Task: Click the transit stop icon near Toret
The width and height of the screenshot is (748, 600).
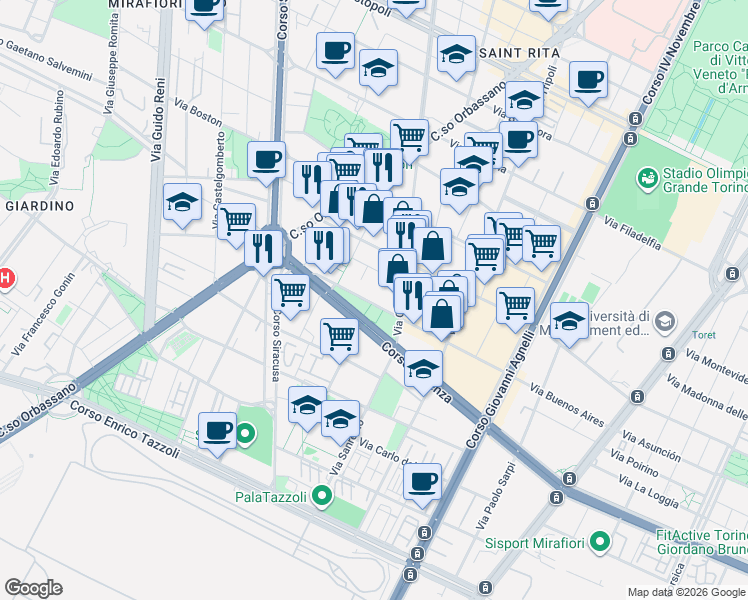Action: point(669,353)
